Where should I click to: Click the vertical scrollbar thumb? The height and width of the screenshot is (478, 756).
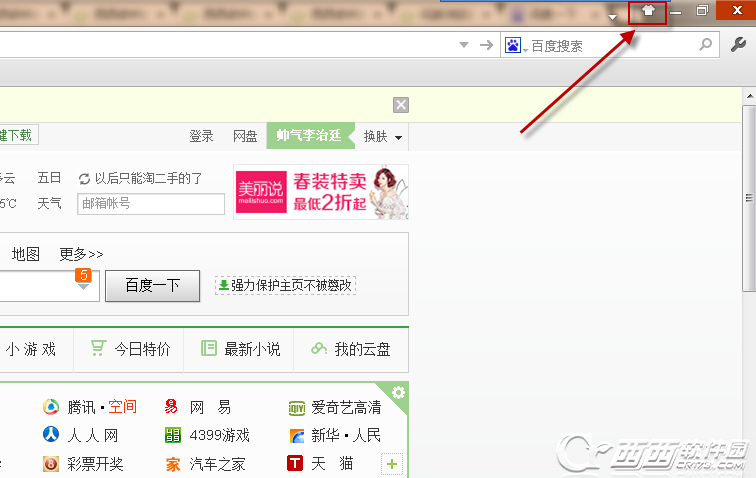tap(748, 198)
